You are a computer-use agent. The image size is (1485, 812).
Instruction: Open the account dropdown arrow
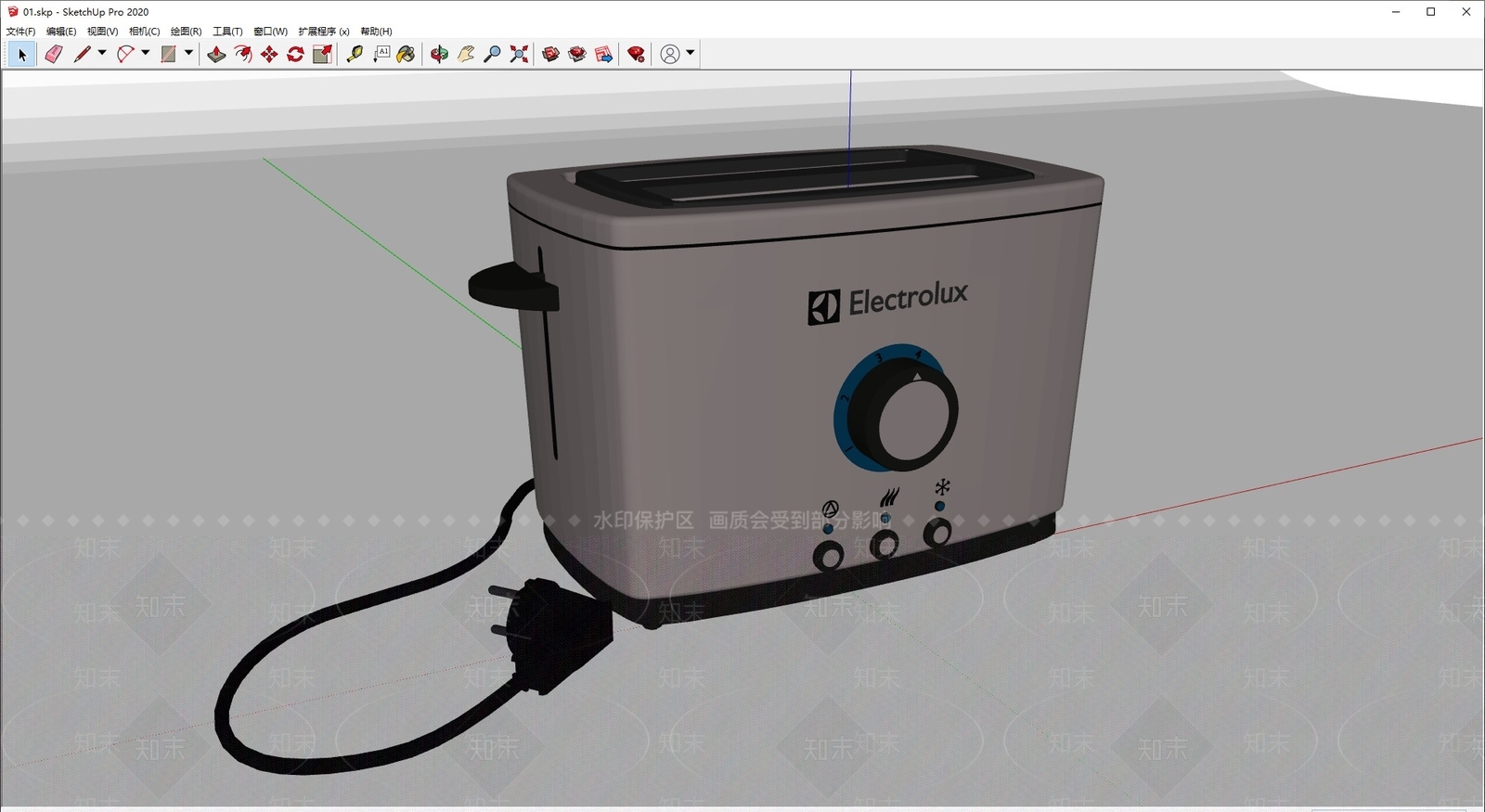click(690, 53)
